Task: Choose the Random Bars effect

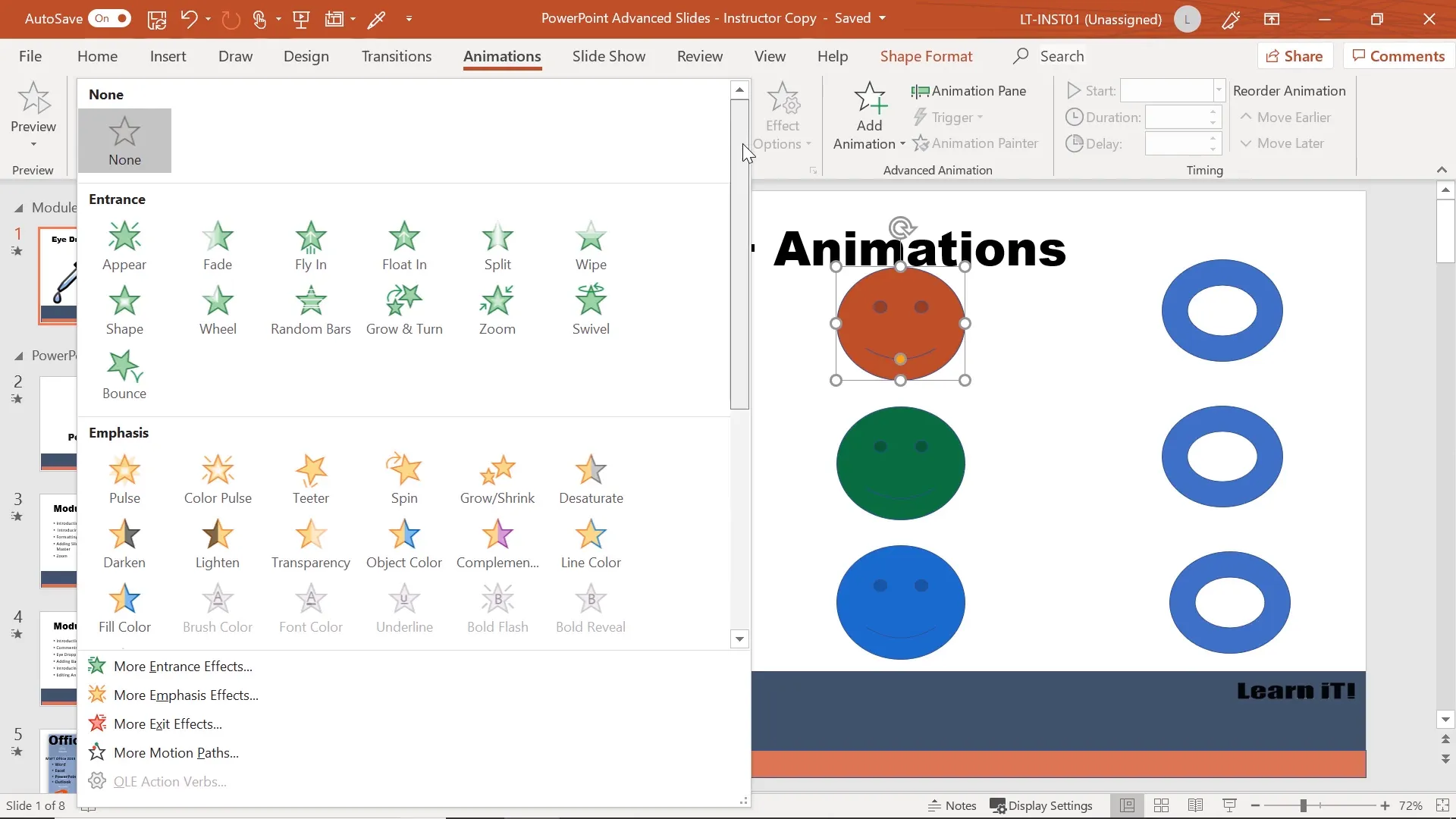Action: pyautogui.click(x=311, y=311)
